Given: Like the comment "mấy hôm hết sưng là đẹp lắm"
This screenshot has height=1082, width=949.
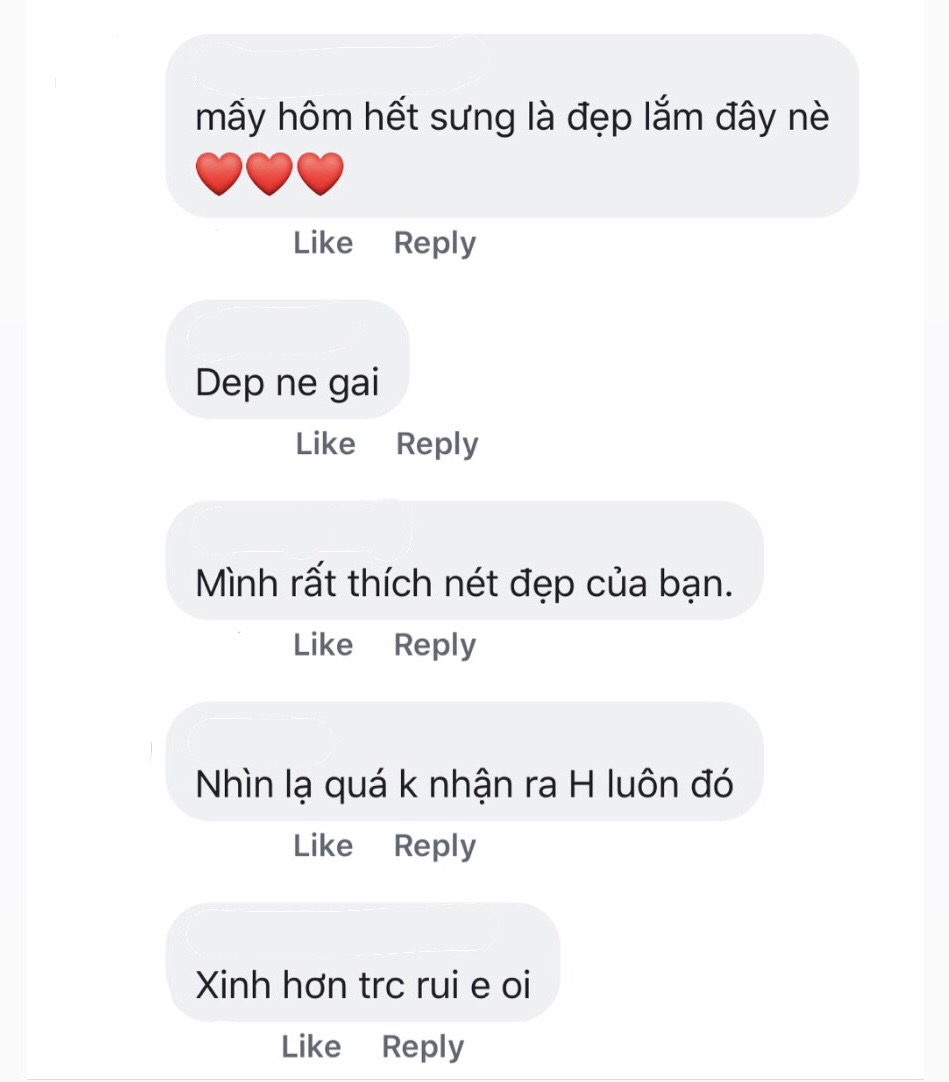Looking at the screenshot, I should [322, 243].
